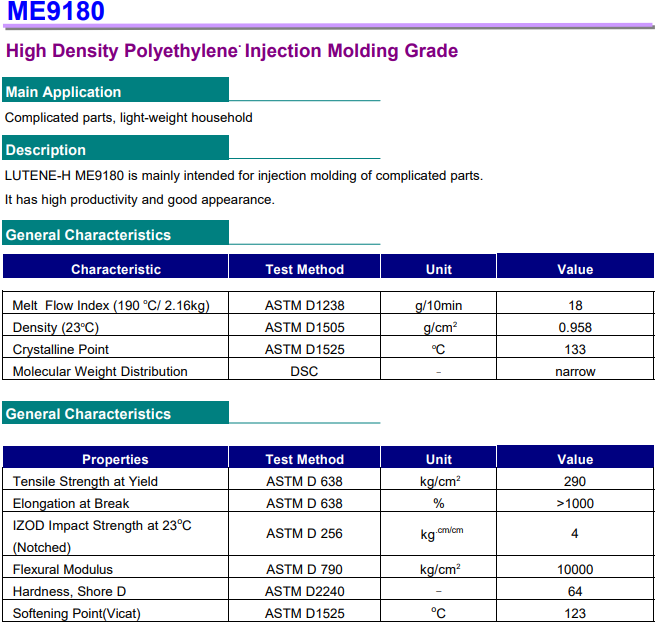657x625 pixels.
Task: Click the ASTM D 256 test method cell
Action: pyautogui.click(x=305, y=533)
